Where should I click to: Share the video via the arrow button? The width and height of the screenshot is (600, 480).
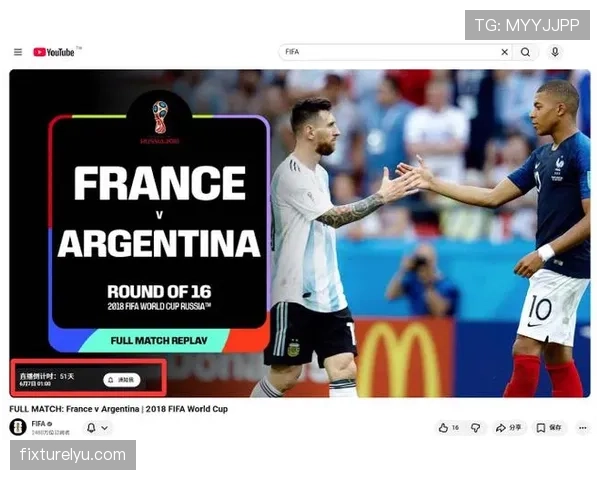[x=509, y=428]
